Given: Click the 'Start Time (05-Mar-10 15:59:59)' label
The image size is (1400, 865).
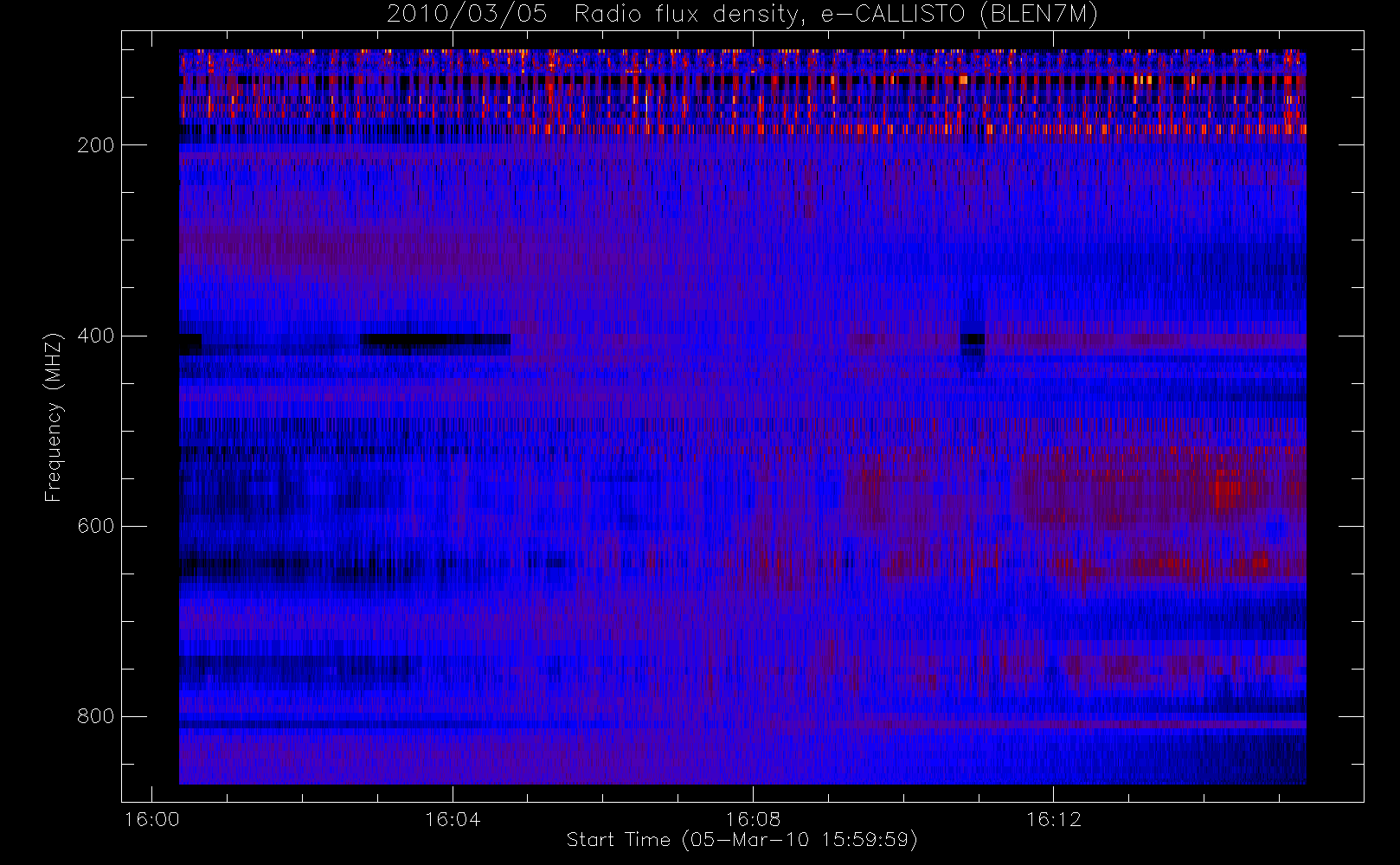Looking at the screenshot, I should [742, 840].
